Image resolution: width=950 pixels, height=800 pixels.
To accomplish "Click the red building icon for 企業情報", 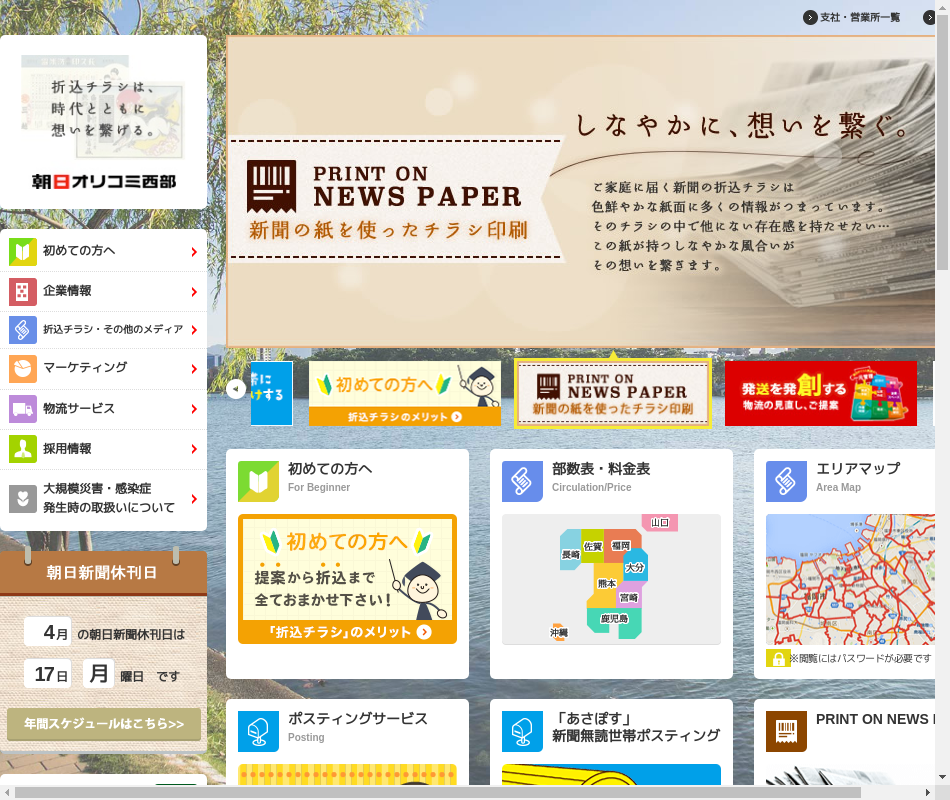I will (x=22, y=292).
